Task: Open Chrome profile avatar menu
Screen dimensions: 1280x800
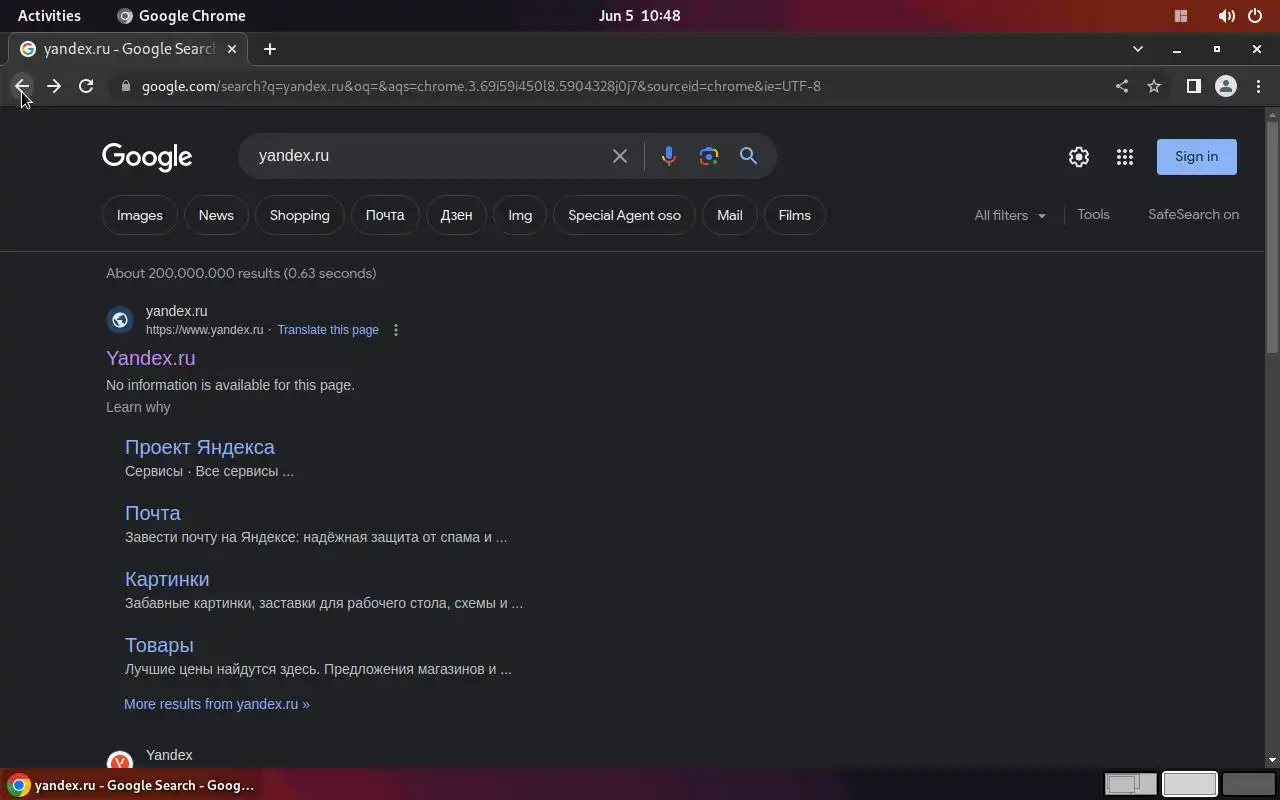Action: 1226,86
